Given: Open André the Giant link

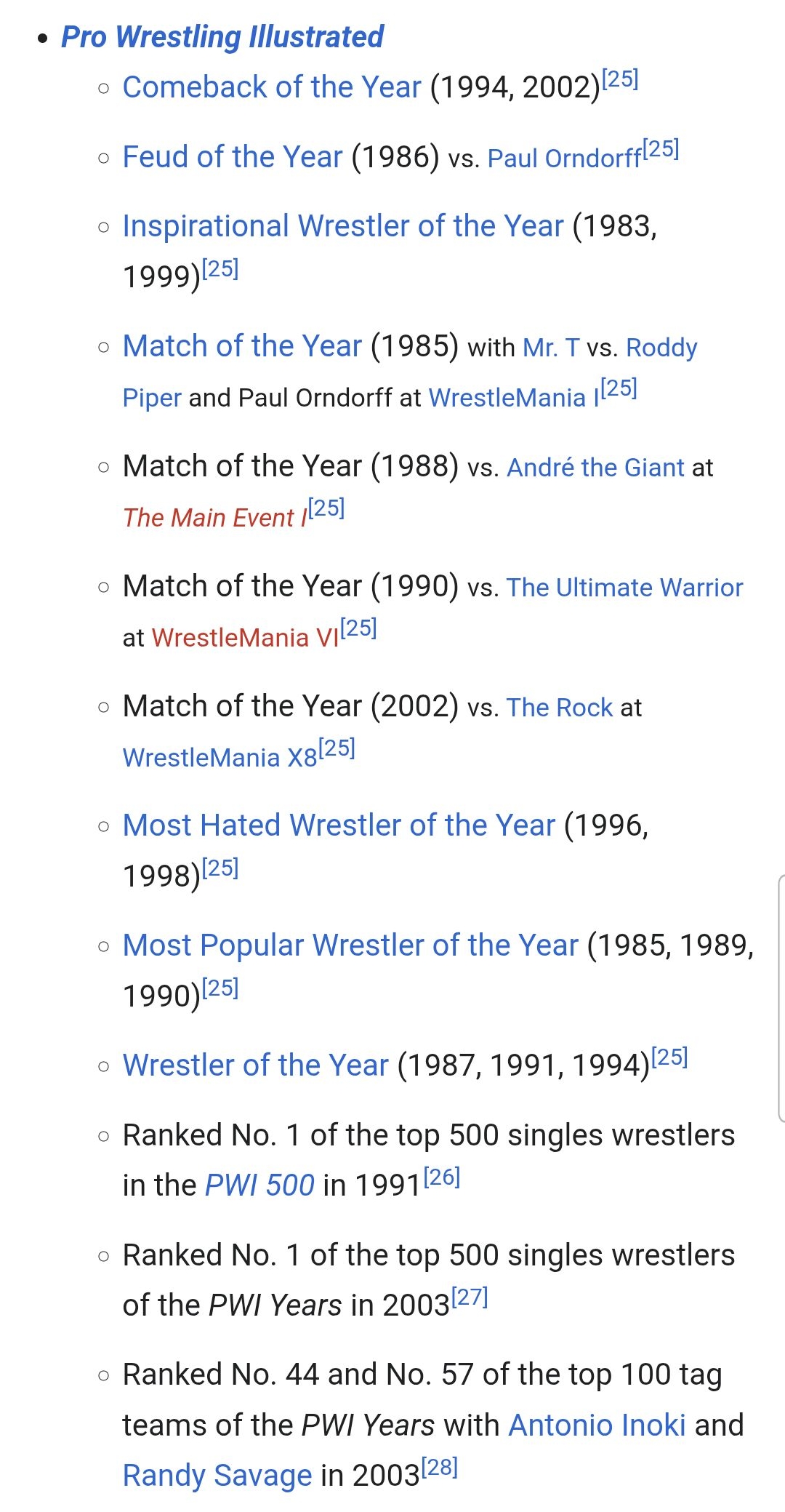Looking at the screenshot, I should [x=596, y=468].
